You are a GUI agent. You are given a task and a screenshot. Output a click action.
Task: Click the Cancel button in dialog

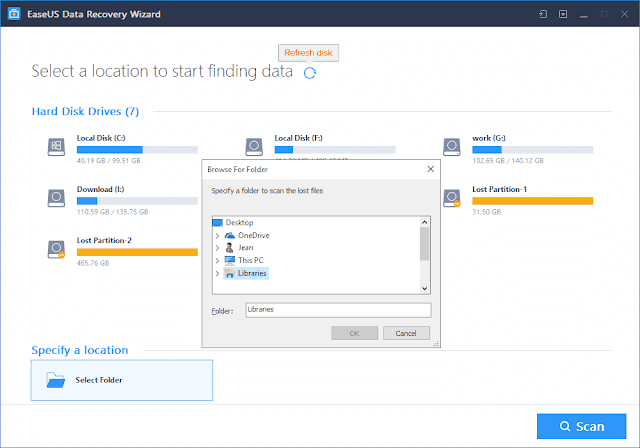pyautogui.click(x=406, y=333)
